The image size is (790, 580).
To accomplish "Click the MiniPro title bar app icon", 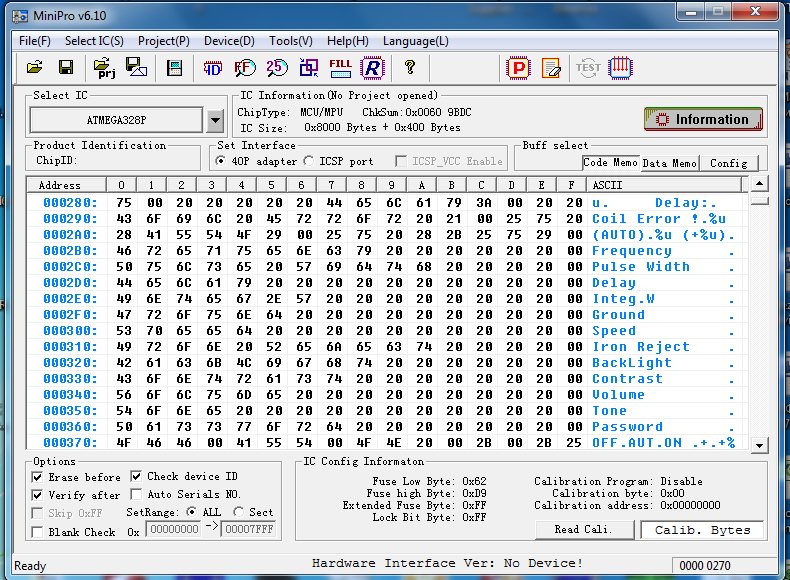I will (x=20, y=16).
